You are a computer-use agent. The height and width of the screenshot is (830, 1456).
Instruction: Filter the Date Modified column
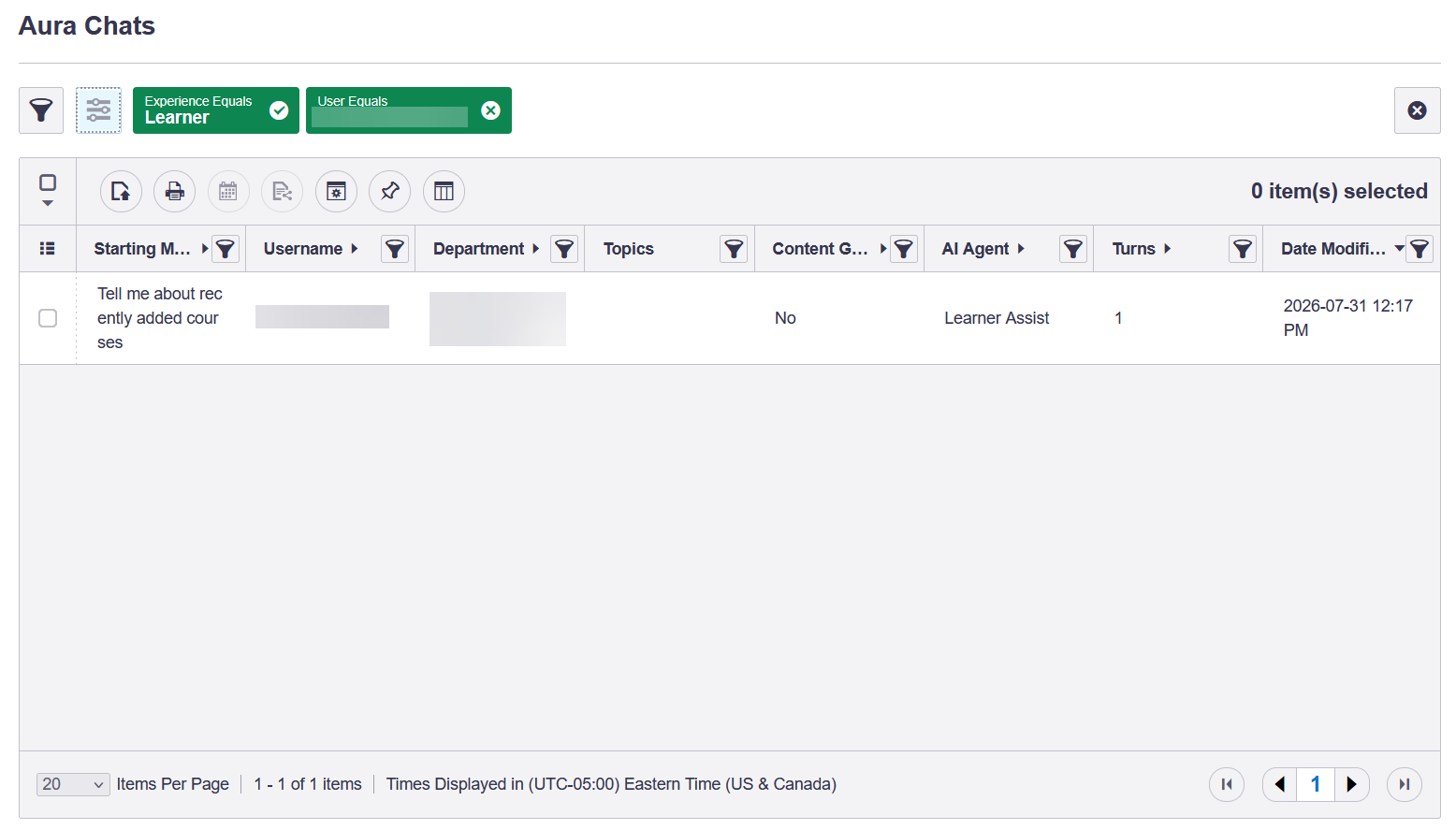(x=1420, y=249)
